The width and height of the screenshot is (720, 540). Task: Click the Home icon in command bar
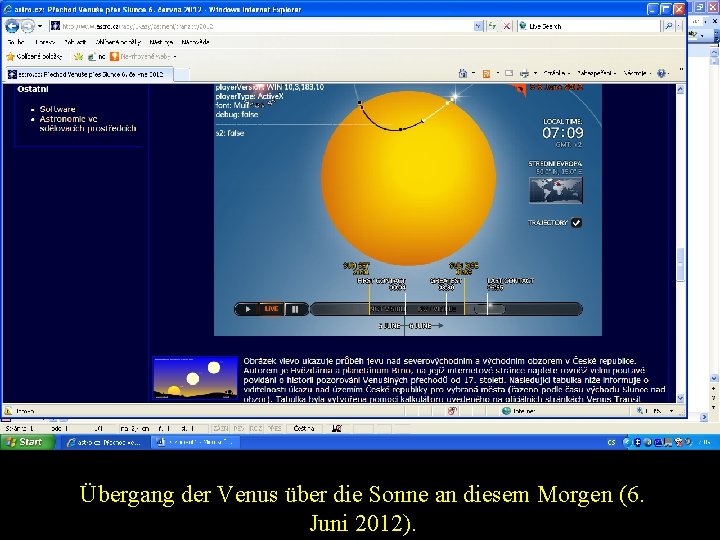pos(463,73)
